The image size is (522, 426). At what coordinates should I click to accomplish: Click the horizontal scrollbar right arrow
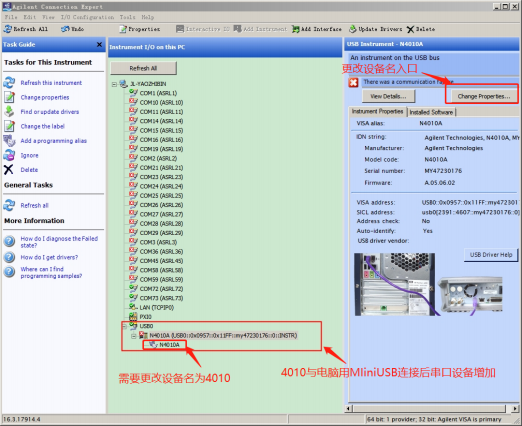coord(515,408)
